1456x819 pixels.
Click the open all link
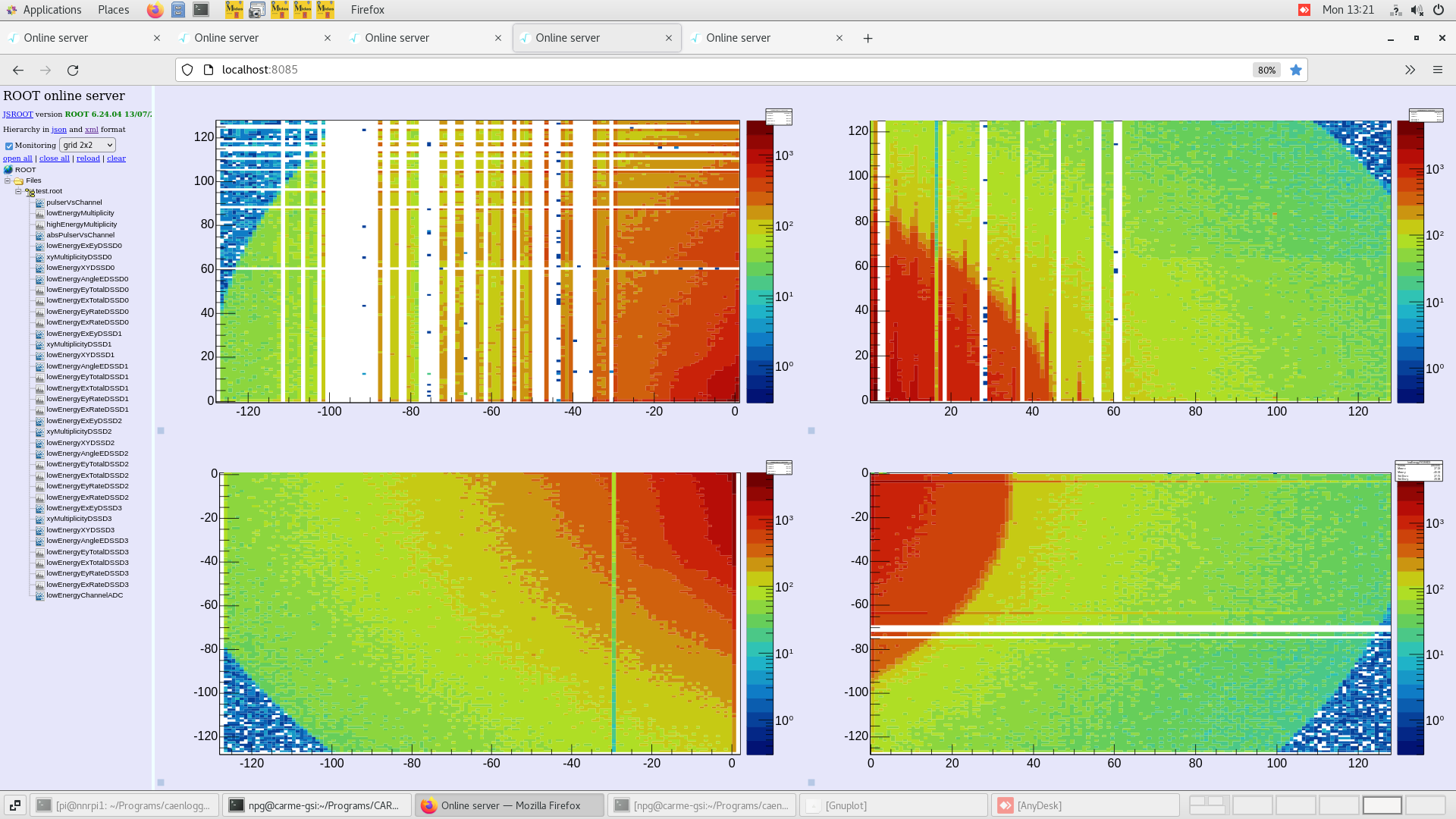17,158
